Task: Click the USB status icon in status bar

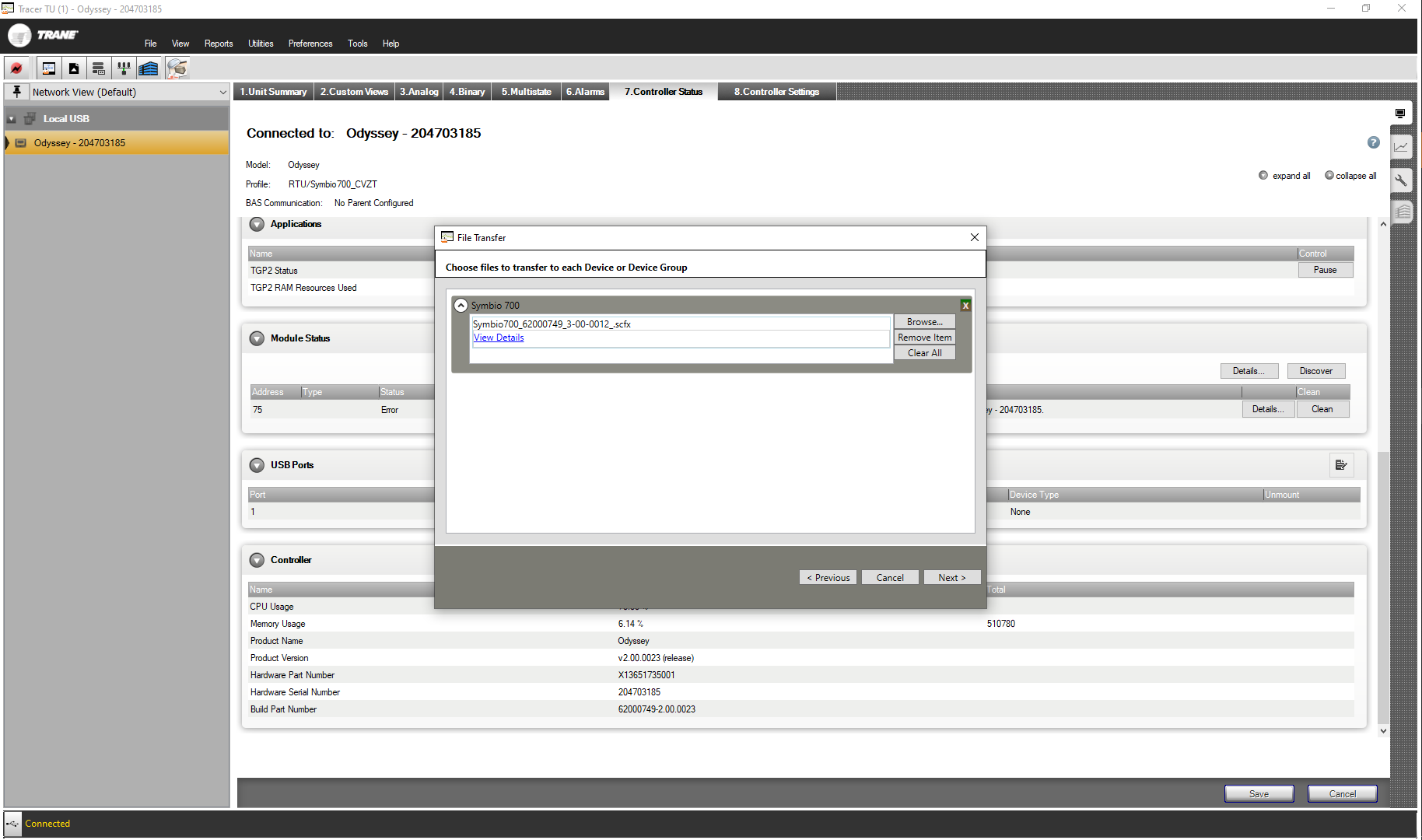Action: click(x=12, y=824)
